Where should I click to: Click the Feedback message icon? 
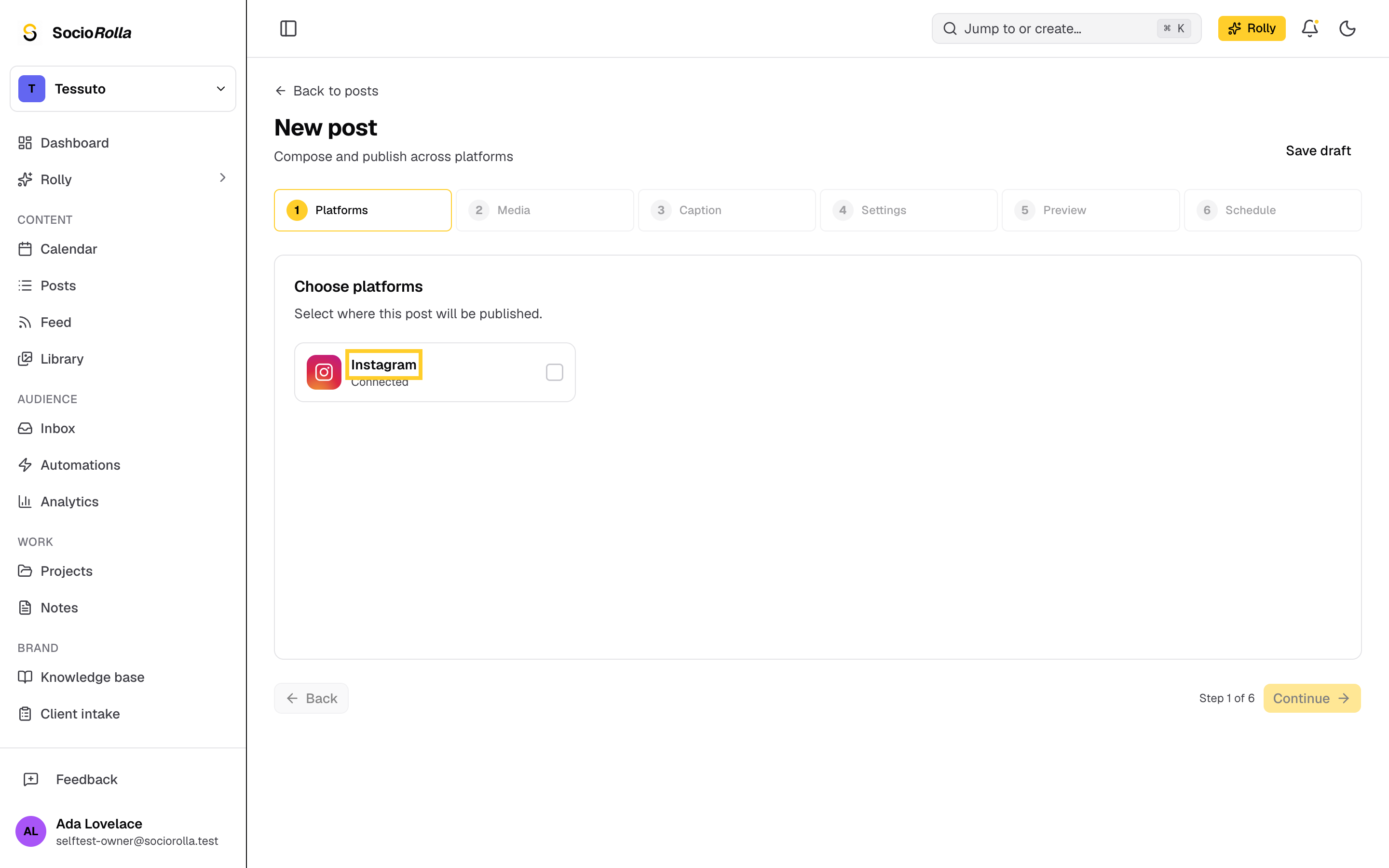click(31, 779)
